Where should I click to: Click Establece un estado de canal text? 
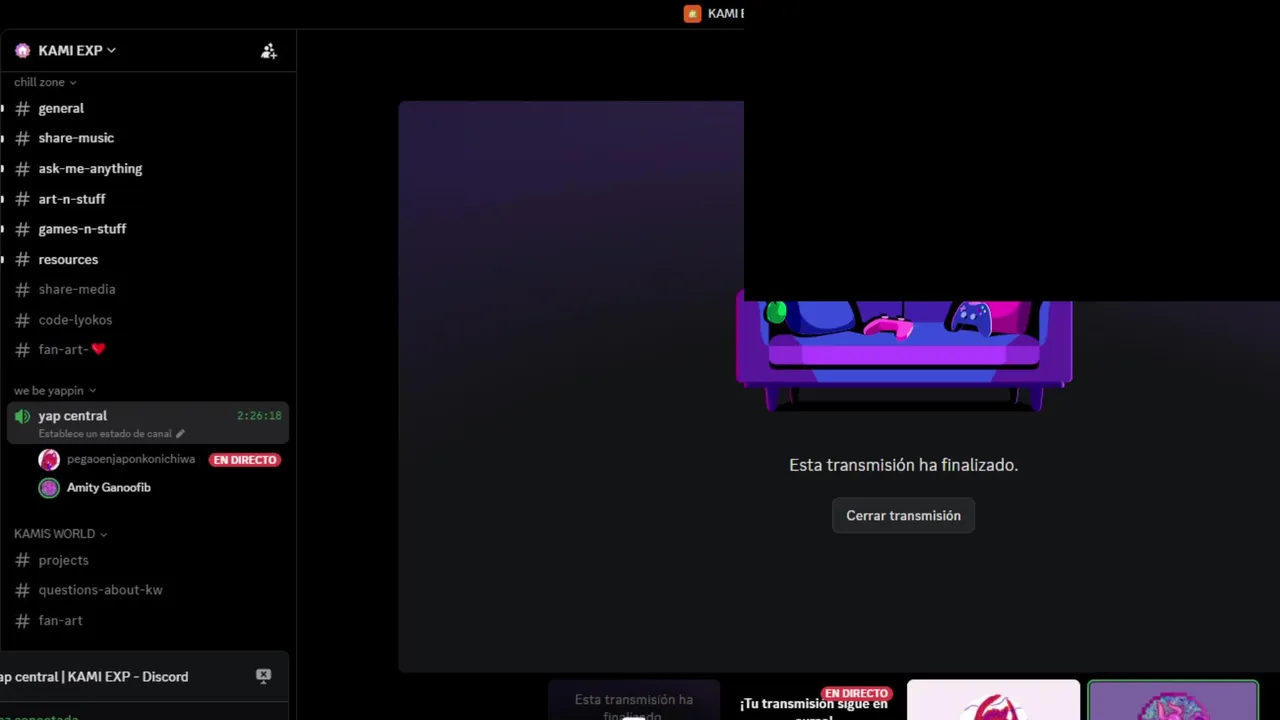(105, 434)
